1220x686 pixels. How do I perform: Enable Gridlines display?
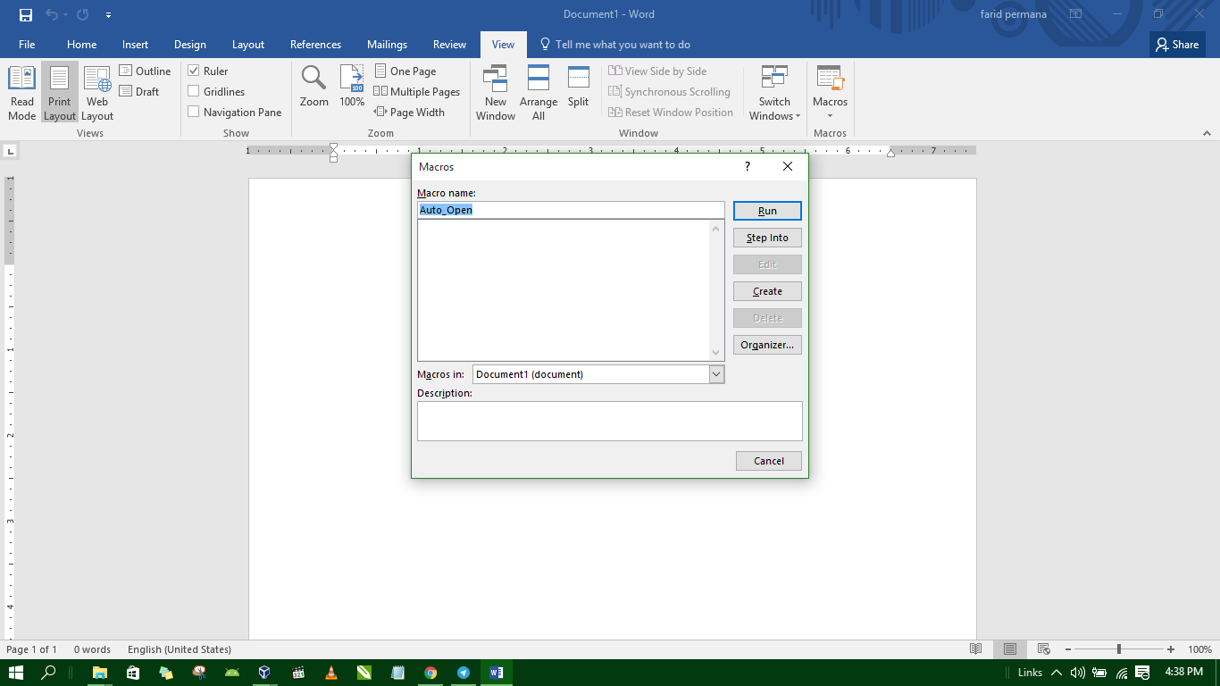(193, 91)
